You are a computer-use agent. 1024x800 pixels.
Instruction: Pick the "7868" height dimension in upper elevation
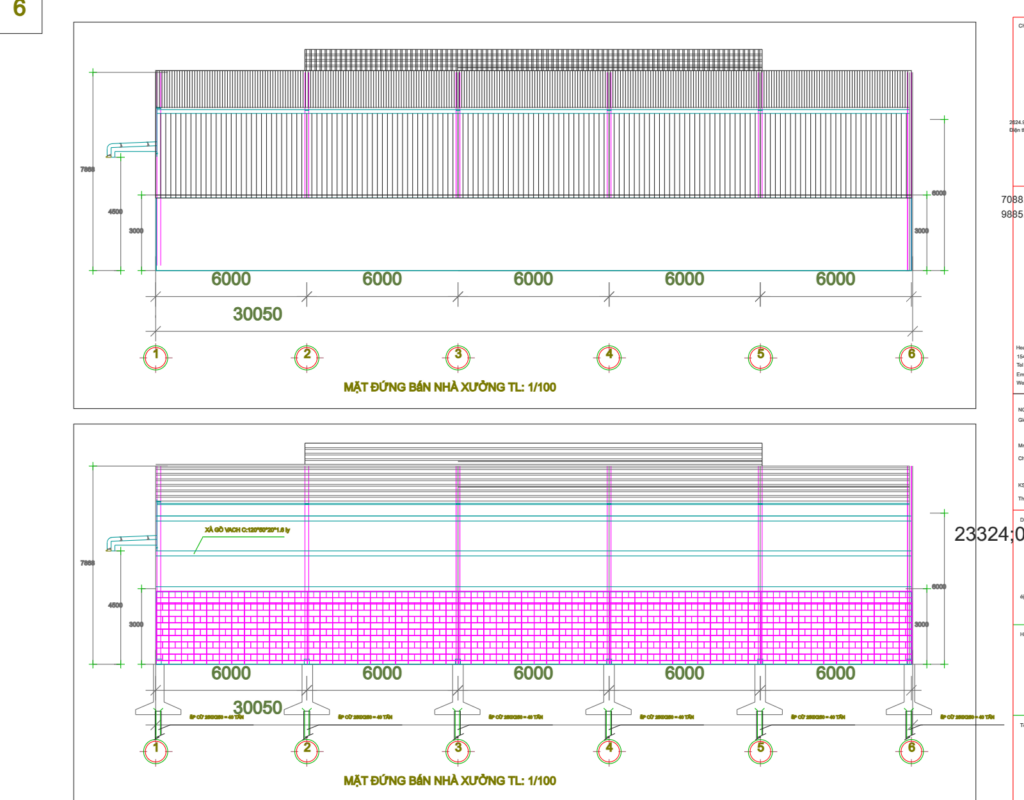tap(88, 169)
